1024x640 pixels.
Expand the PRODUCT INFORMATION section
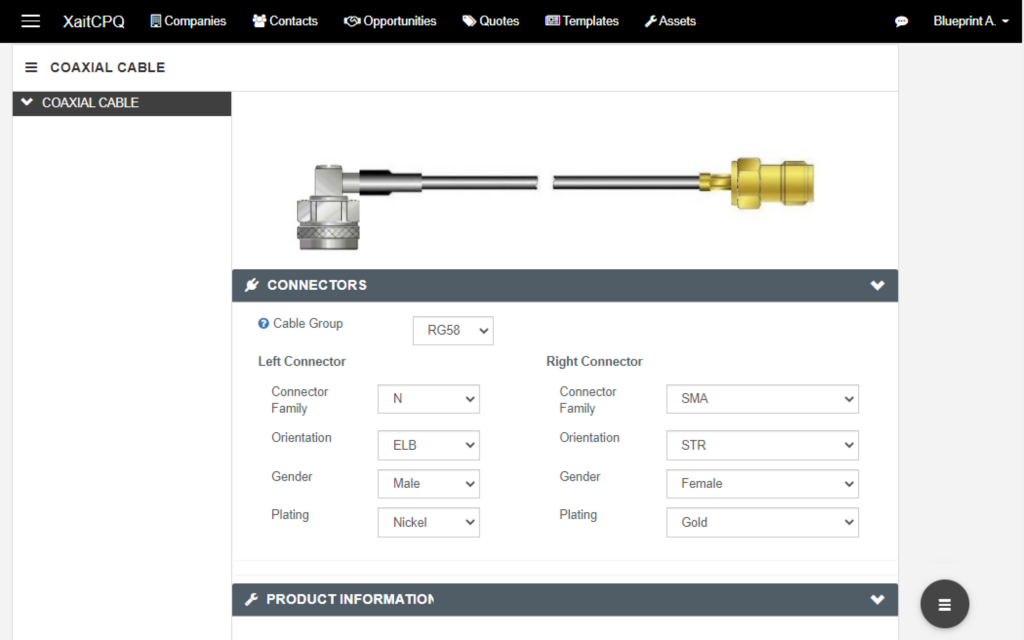877,600
